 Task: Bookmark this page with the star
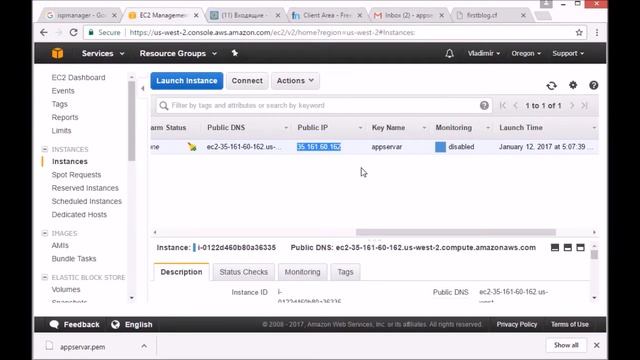click(579, 33)
